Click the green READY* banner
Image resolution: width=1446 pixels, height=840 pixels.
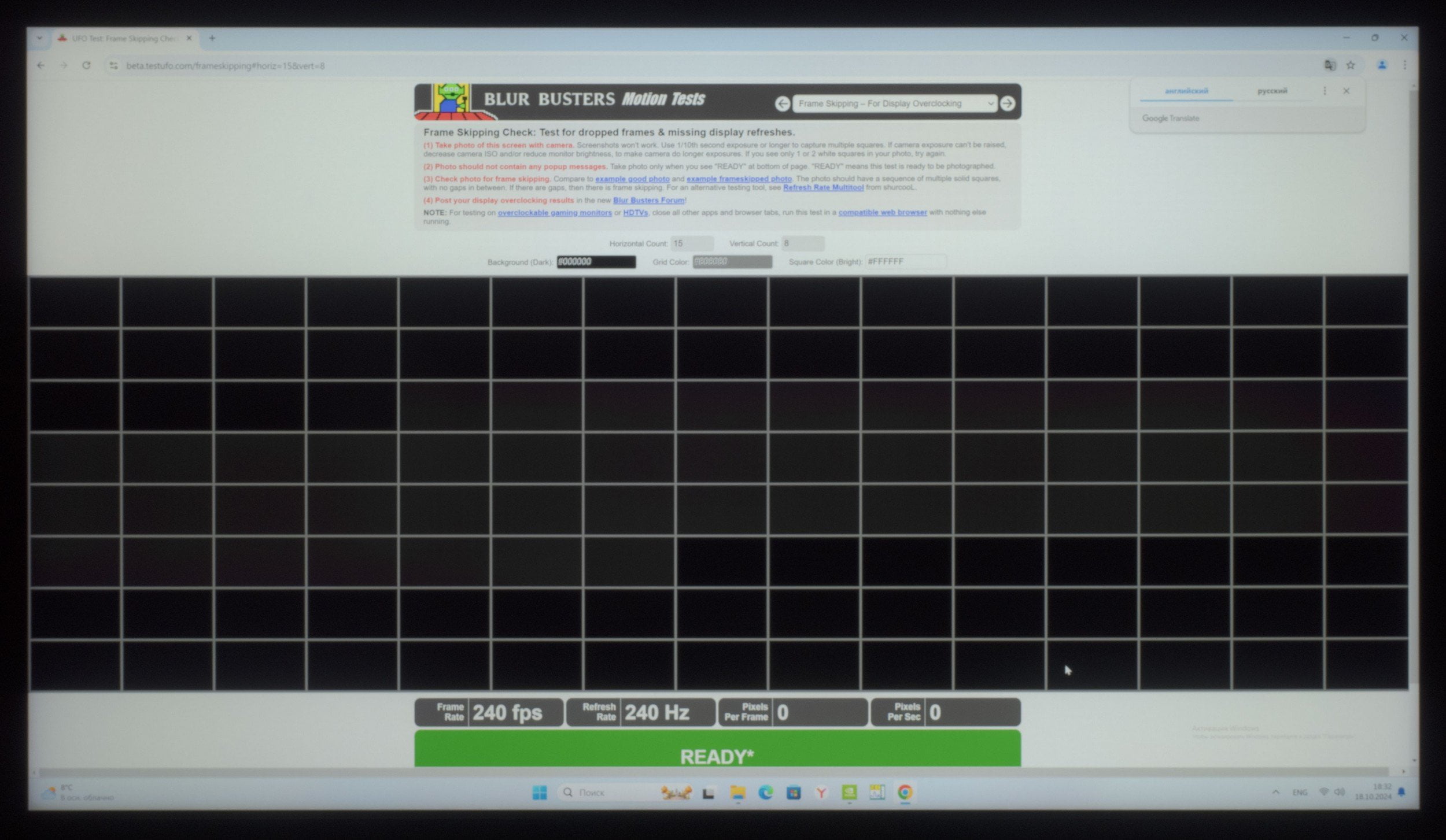point(717,749)
